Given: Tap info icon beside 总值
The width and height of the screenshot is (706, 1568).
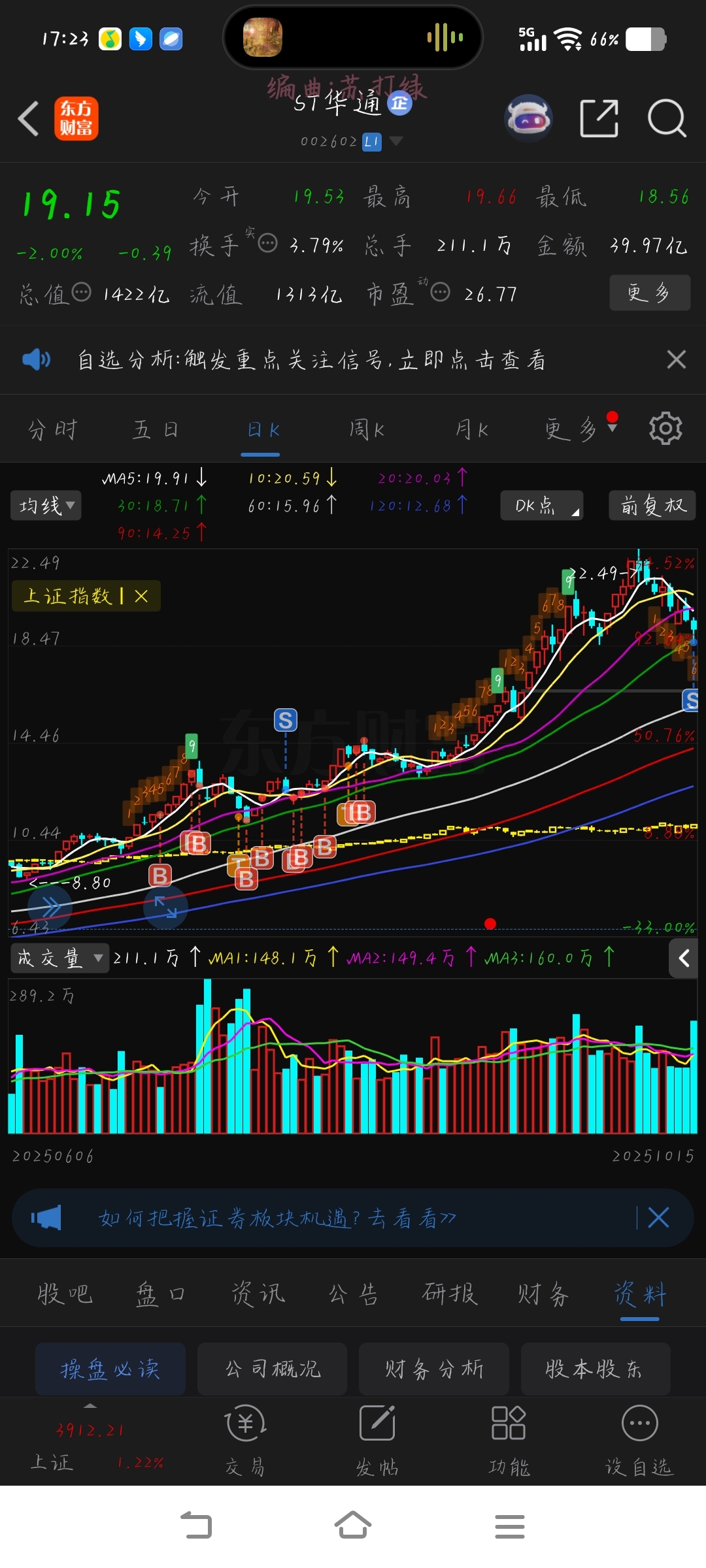Looking at the screenshot, I should [x=81, y=291].
